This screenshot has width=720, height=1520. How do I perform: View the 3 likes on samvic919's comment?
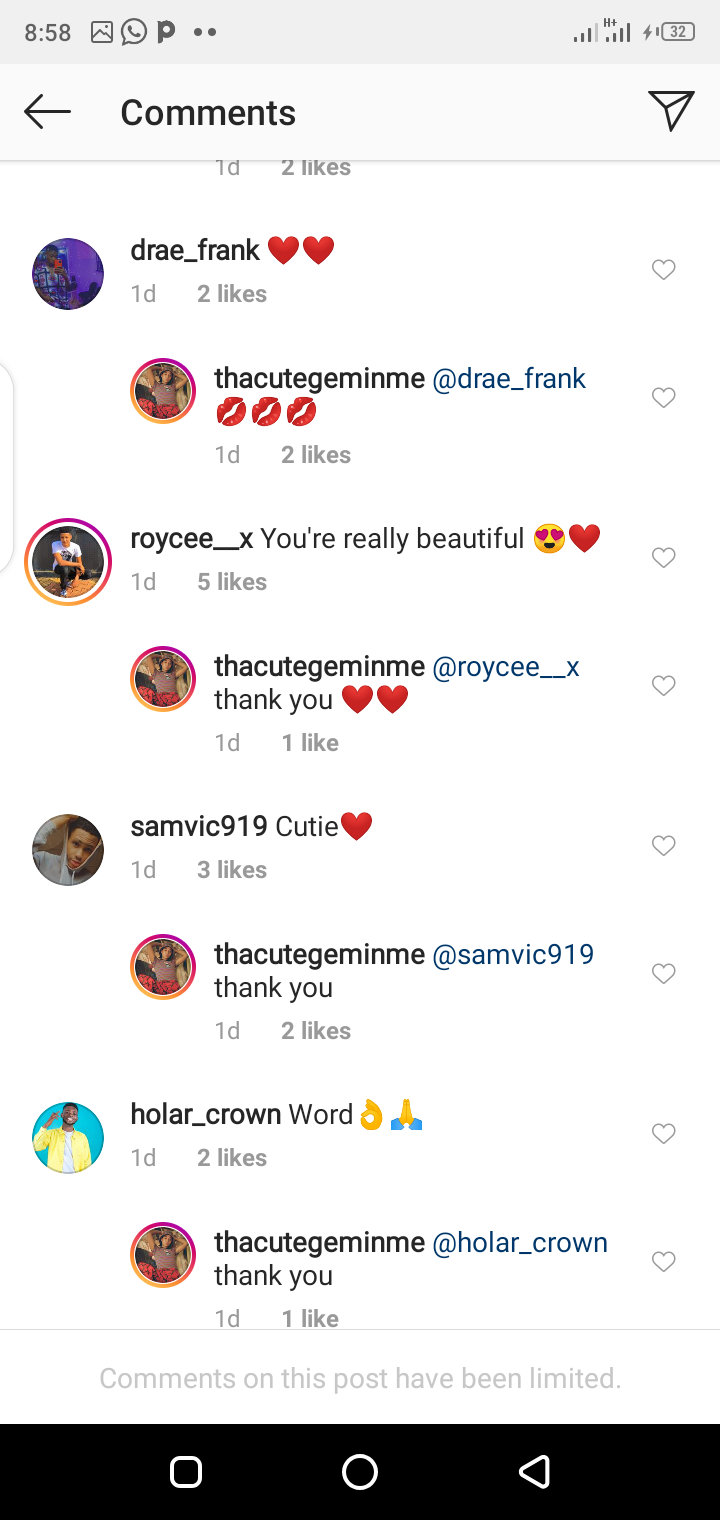[232, 870]
